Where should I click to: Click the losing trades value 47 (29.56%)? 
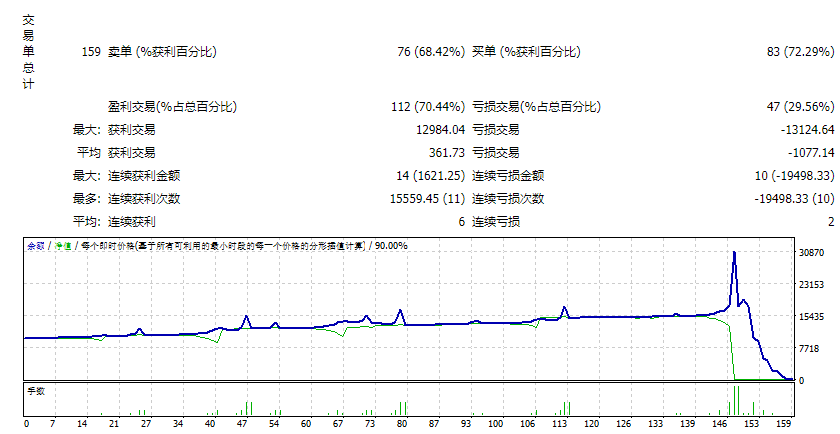pyautogui.click(x=800, y=107)
